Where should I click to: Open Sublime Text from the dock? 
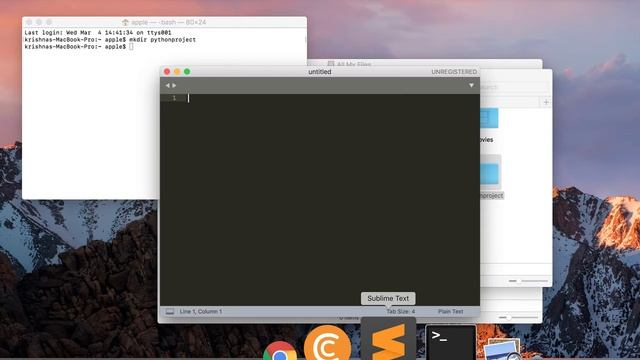388,339
